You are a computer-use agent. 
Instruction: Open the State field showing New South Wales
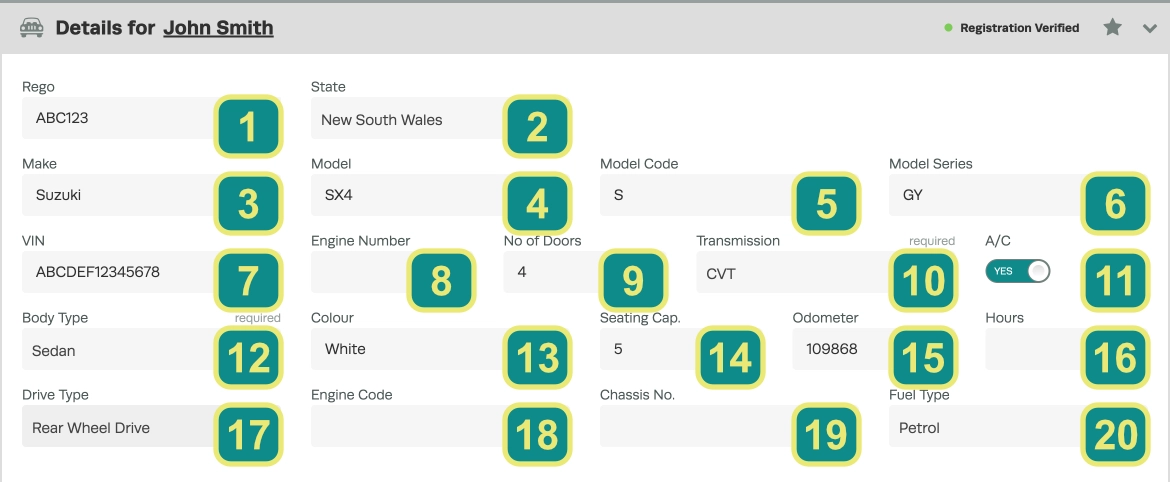point(440,118)
